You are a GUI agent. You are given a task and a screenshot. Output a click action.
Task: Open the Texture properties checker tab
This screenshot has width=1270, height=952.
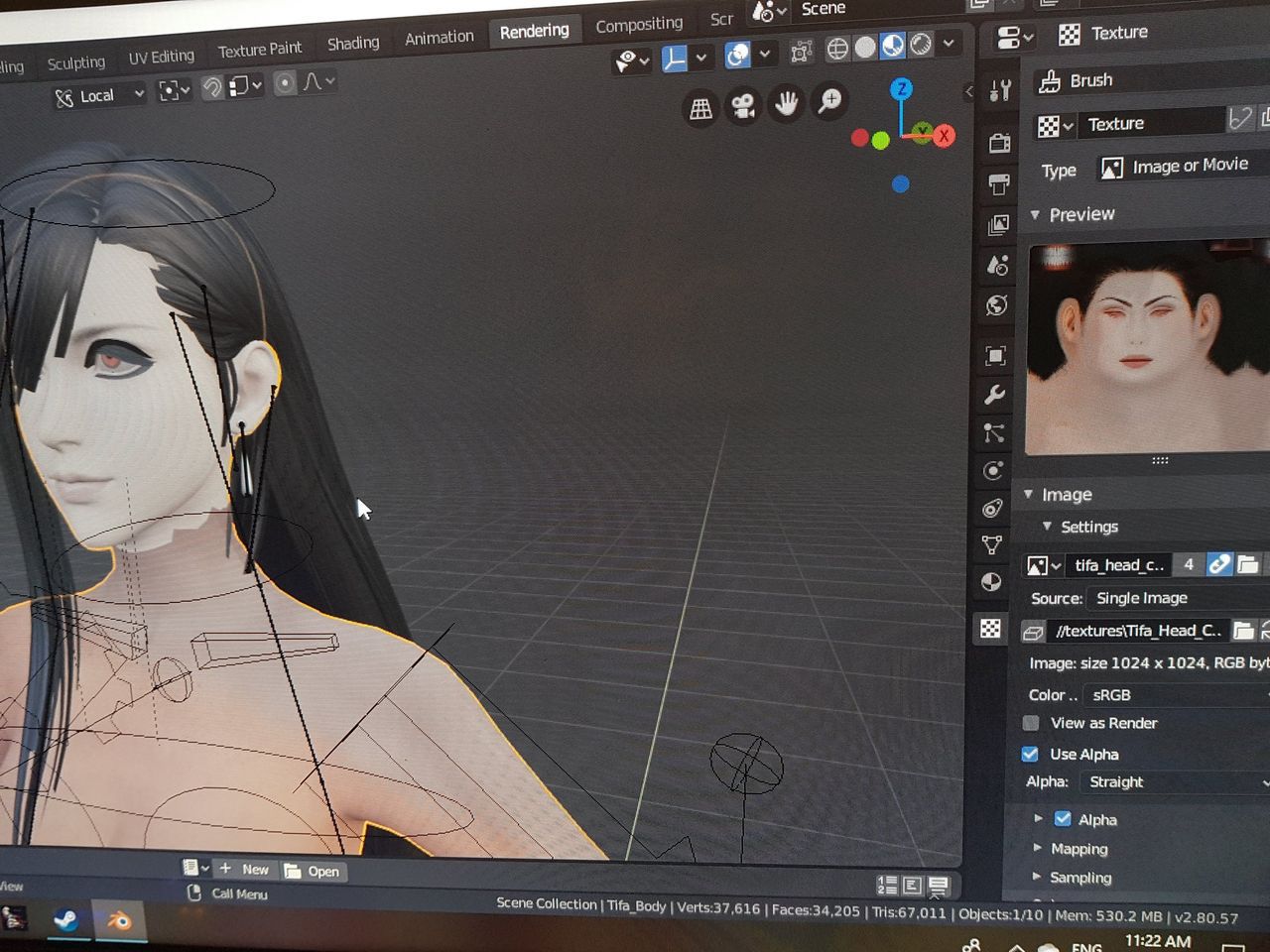pyautogui.click(x=990, y=628)
